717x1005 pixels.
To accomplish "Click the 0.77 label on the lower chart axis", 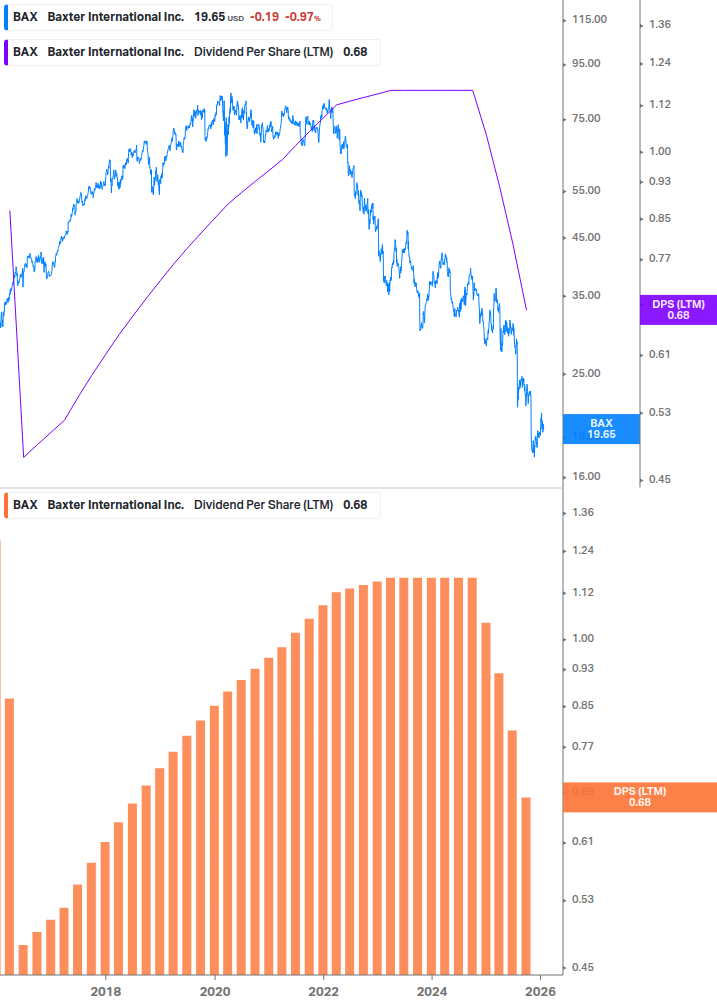I will point(583,746).
